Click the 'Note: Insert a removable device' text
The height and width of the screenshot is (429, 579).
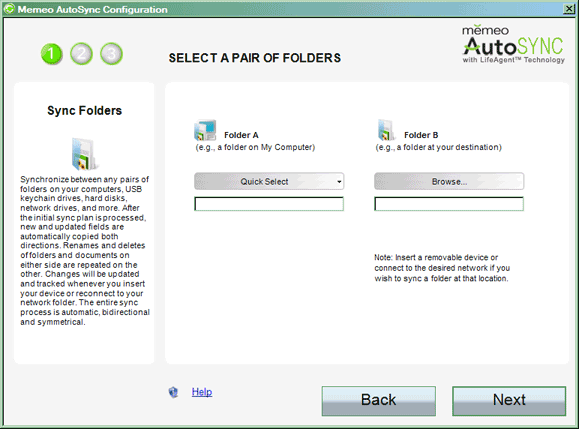(x=442, y=268)
